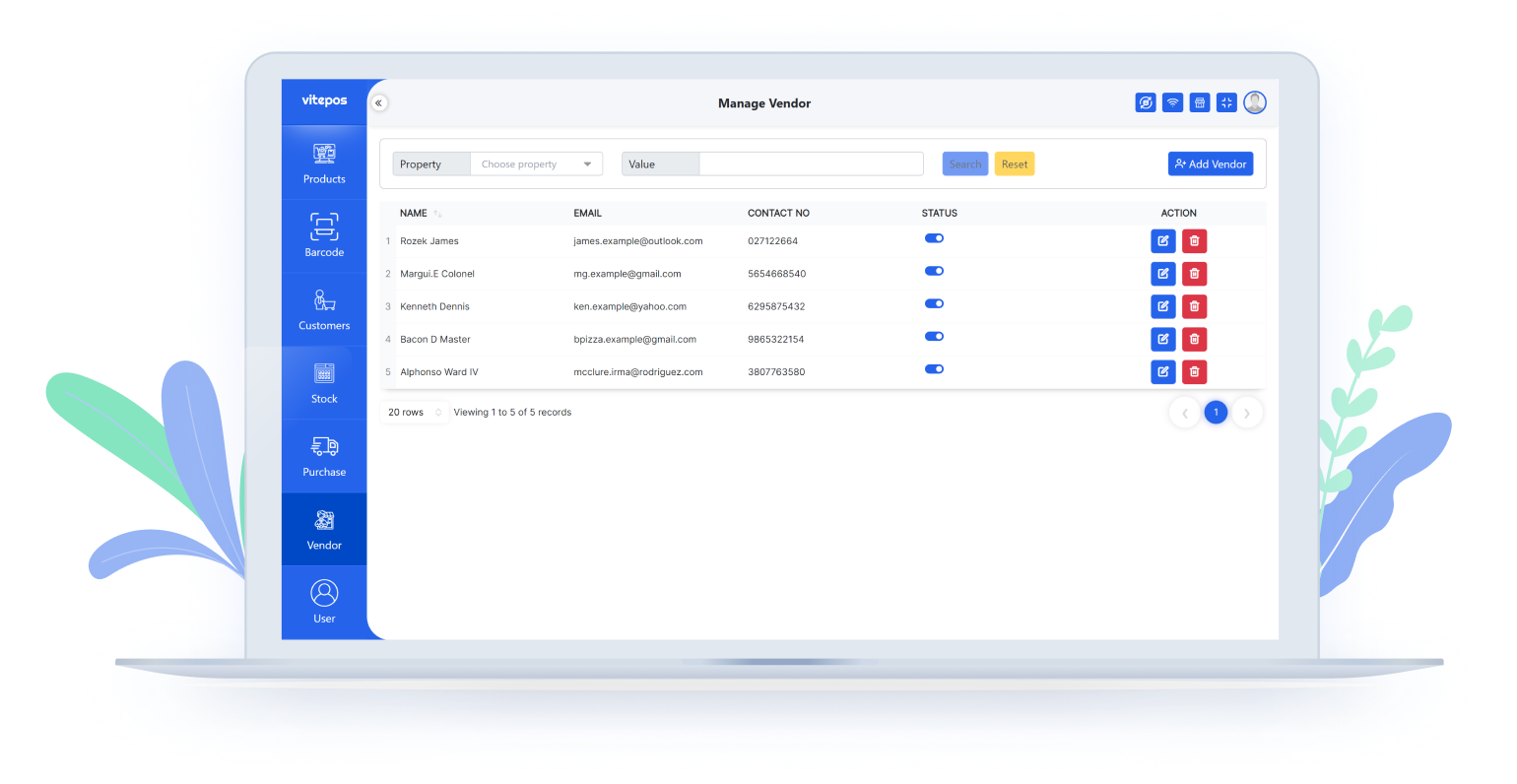Click email ken.example@yahoo.com
The height and width of the screenshot is (784, 1517).
(630, 306)
